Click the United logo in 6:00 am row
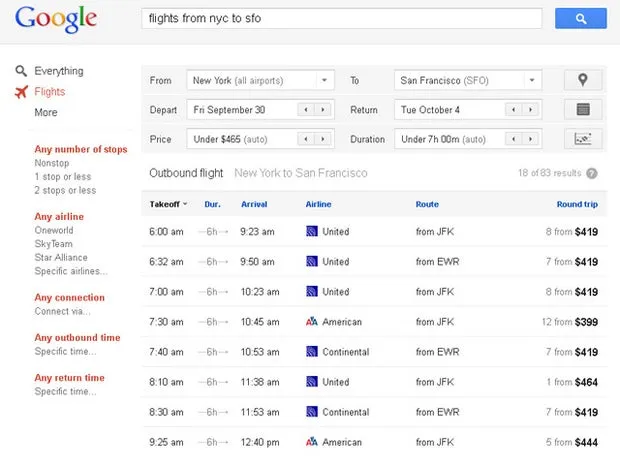 coord(312,231)
